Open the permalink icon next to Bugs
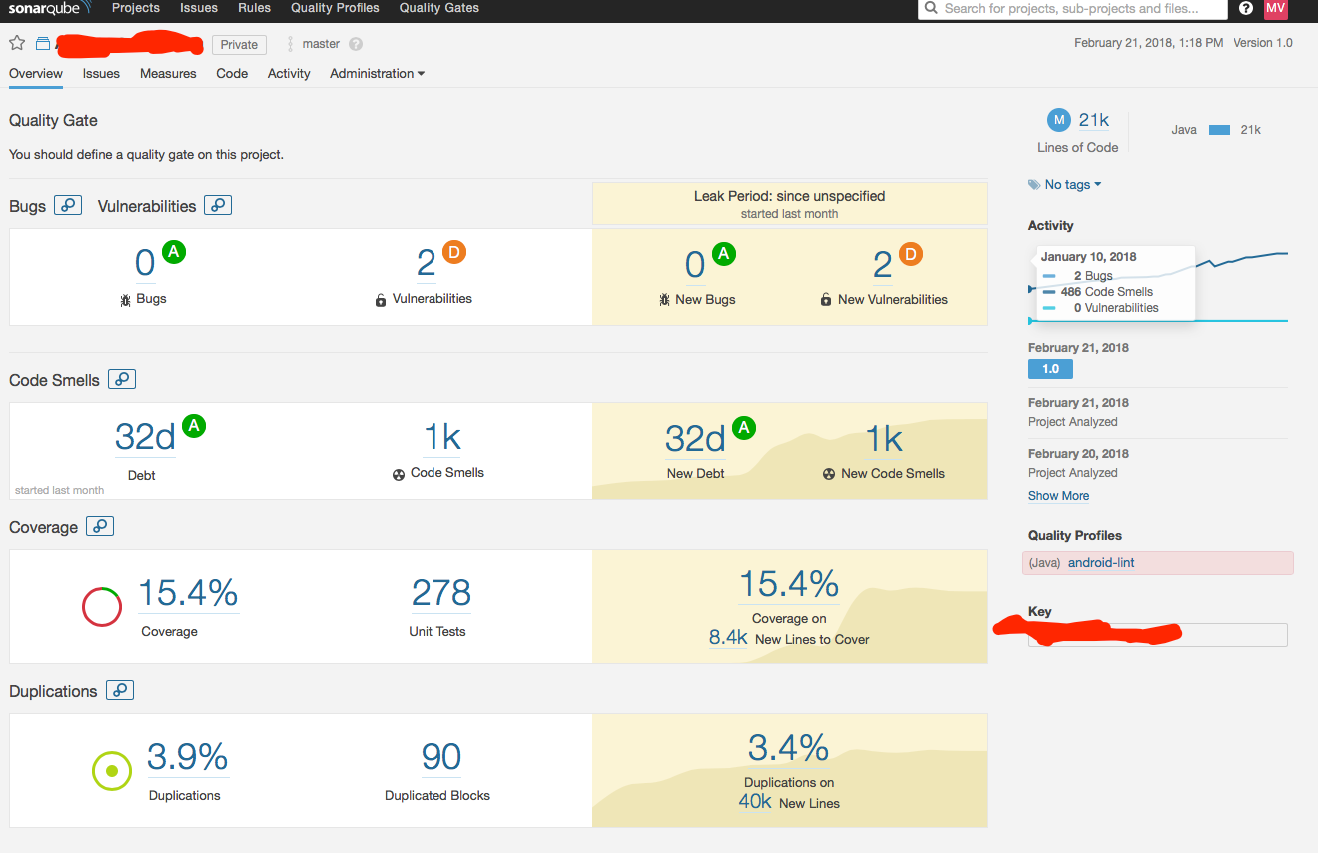This screenshot has width=1318, height=853. 67,204
